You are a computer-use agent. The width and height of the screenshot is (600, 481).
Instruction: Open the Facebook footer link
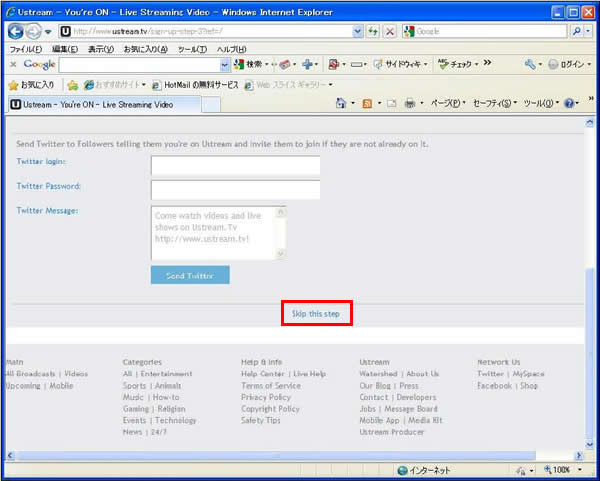click(494, 386)
